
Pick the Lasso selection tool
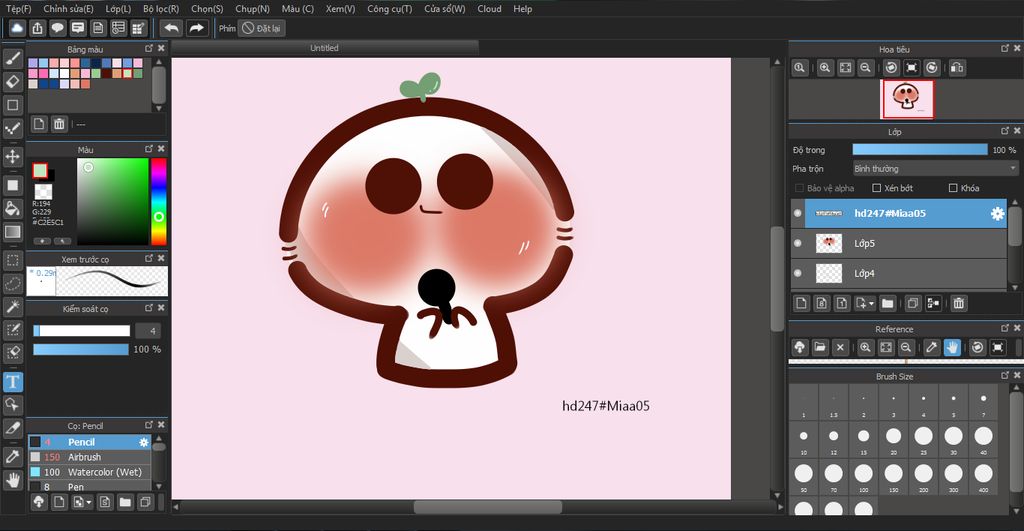click(13, 284)
